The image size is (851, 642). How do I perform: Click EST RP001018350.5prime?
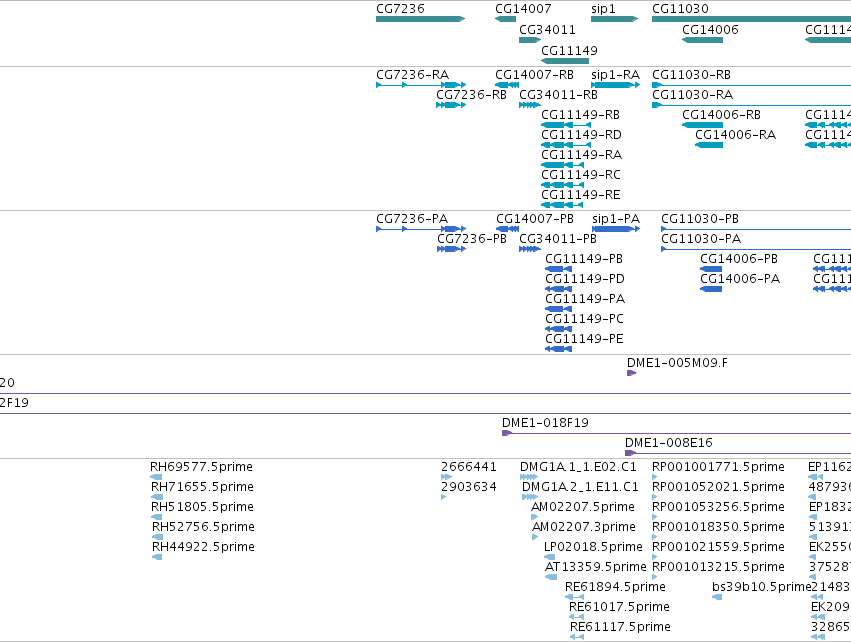click(655, 537)
